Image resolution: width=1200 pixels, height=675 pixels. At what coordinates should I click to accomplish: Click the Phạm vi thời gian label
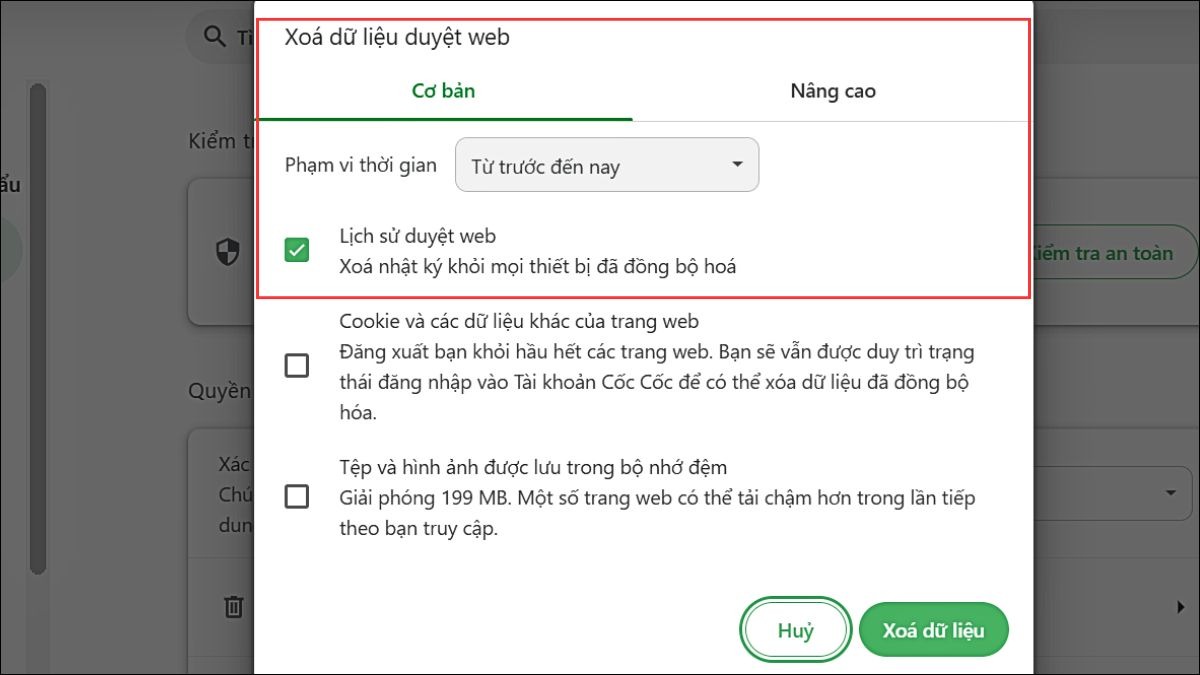pyautogui.click(x=361, y=165)
